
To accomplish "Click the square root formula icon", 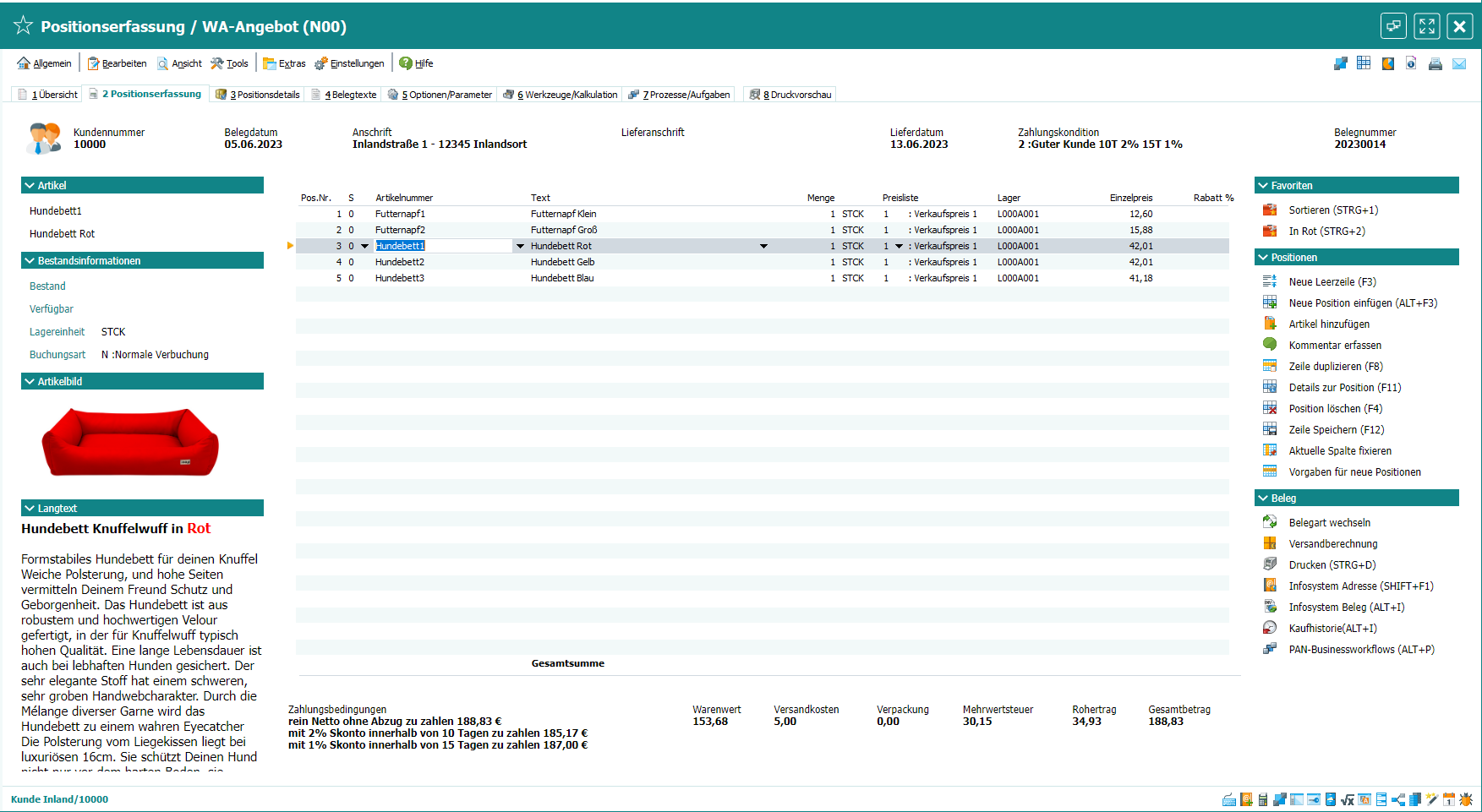I will [1348, 799].
